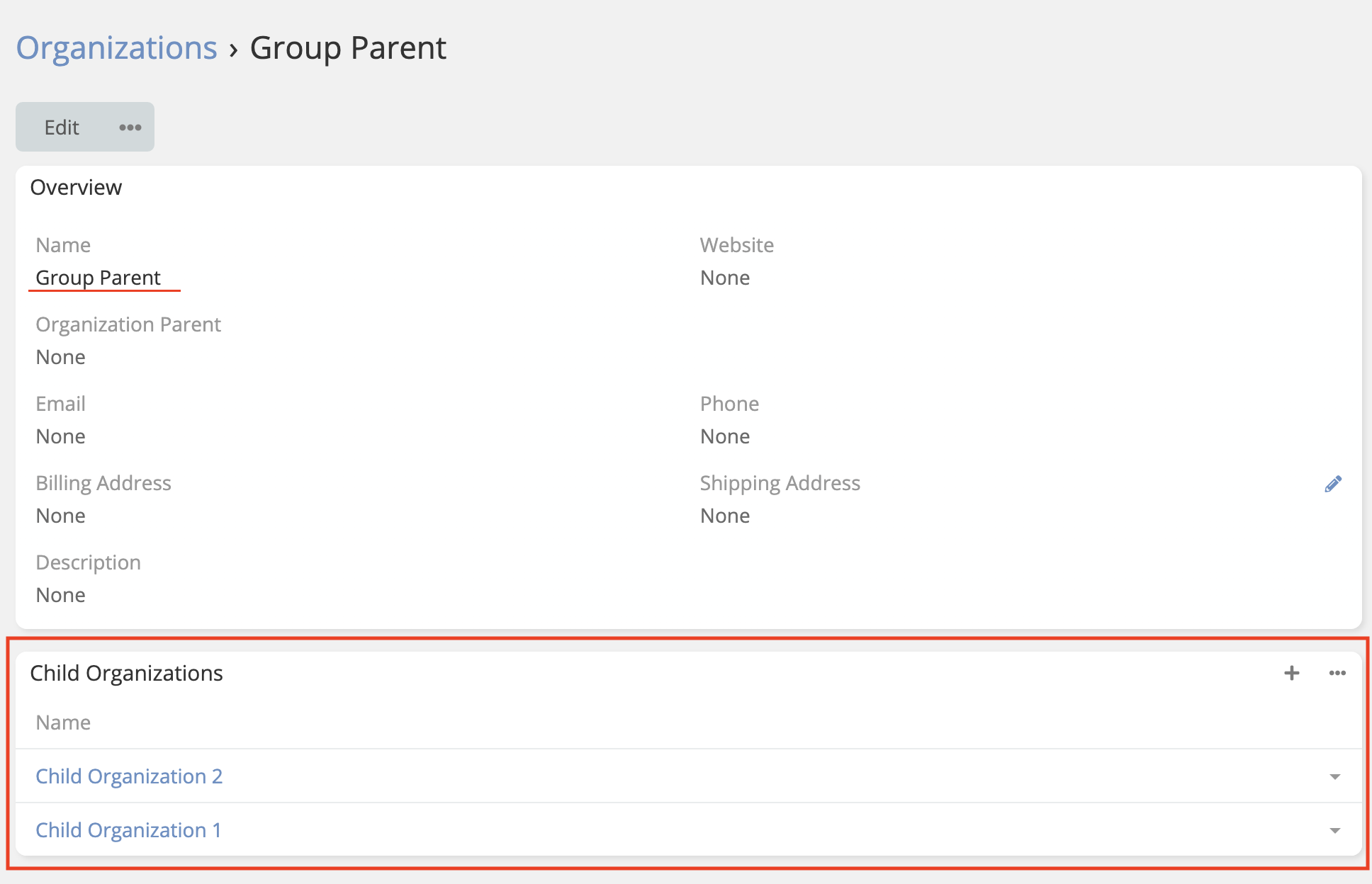Go to Organizations breadcrumb link
The image size is (1372, 884).
coord(117,48)
